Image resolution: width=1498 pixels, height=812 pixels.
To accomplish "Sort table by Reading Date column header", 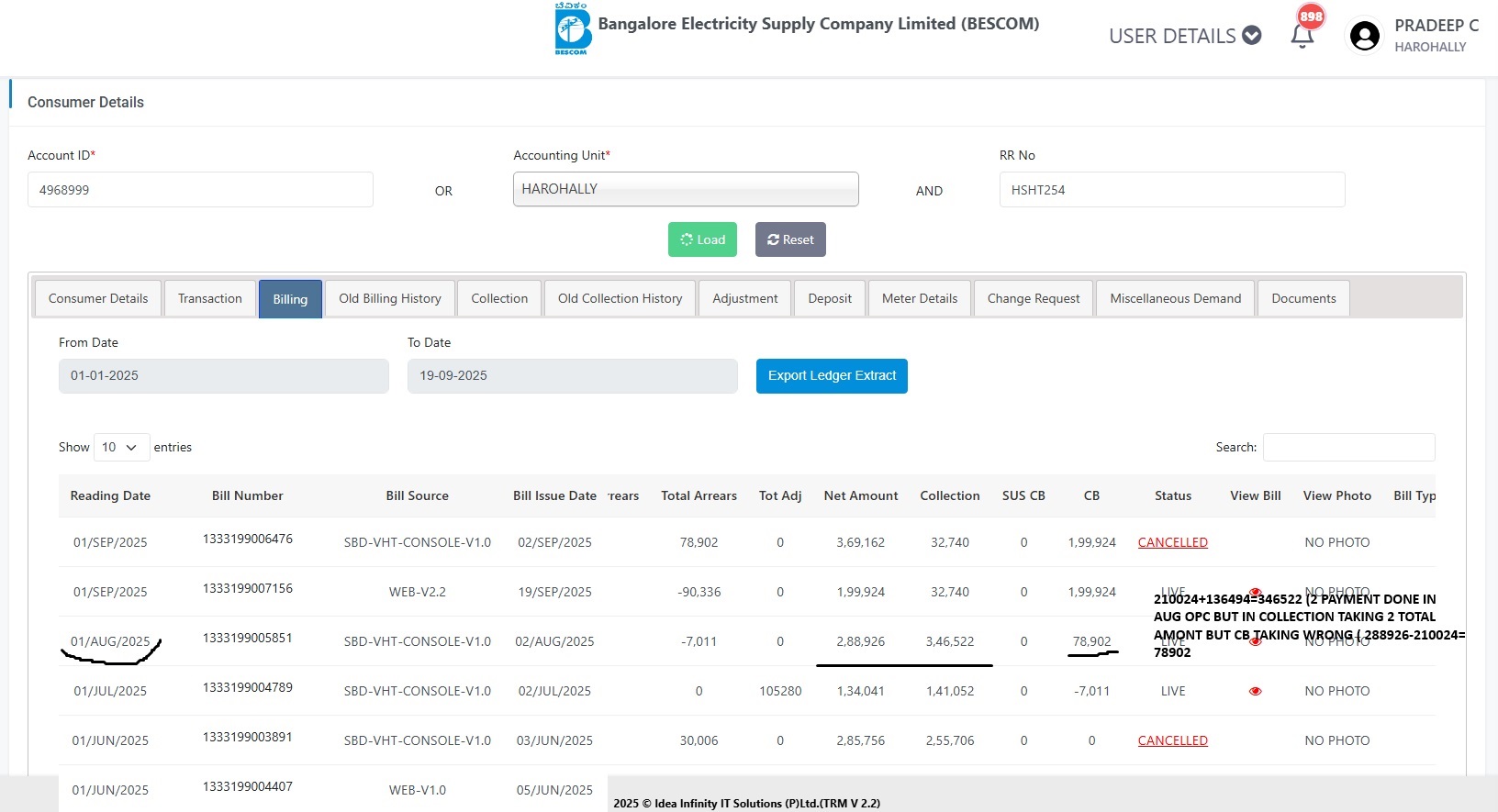I will (110, 495).
